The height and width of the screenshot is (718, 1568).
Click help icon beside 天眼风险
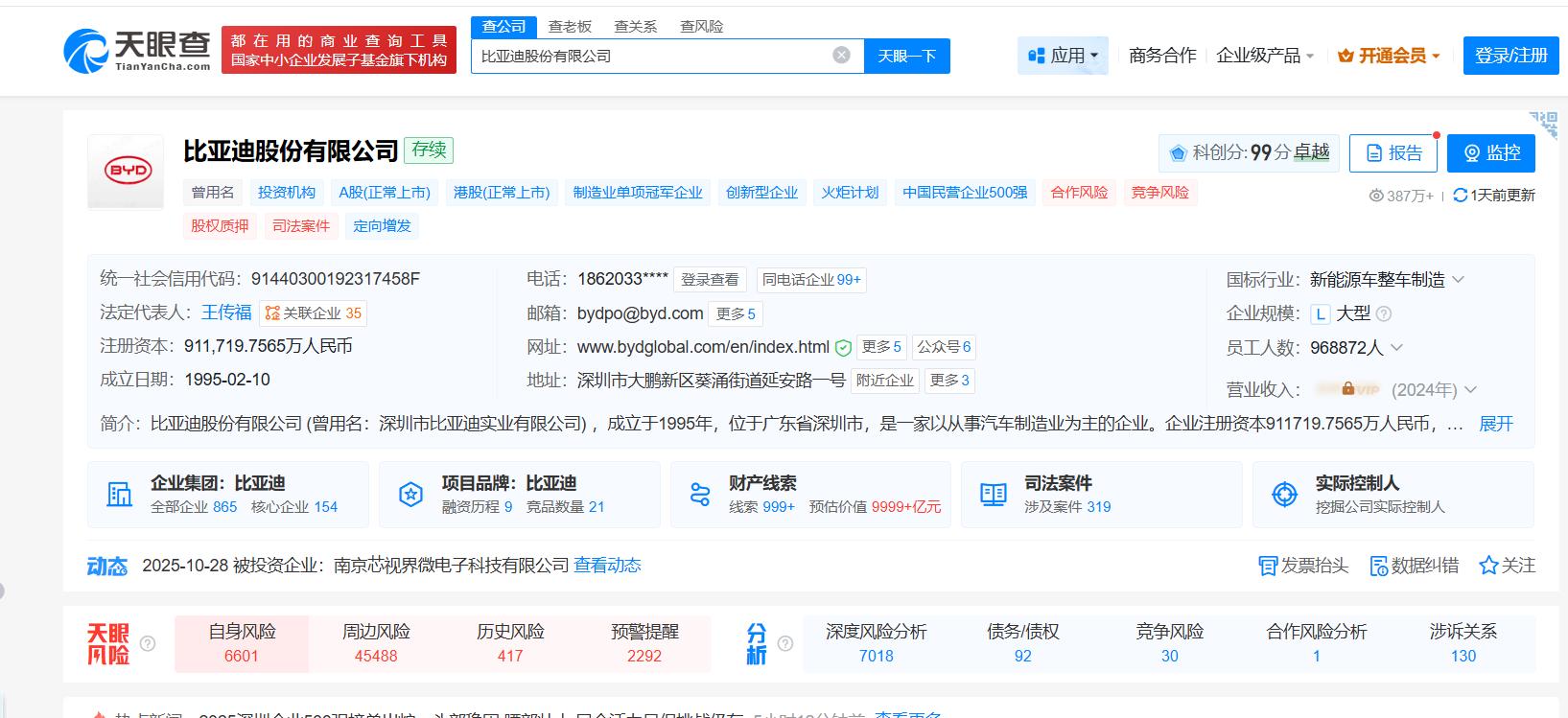[148, 643]
